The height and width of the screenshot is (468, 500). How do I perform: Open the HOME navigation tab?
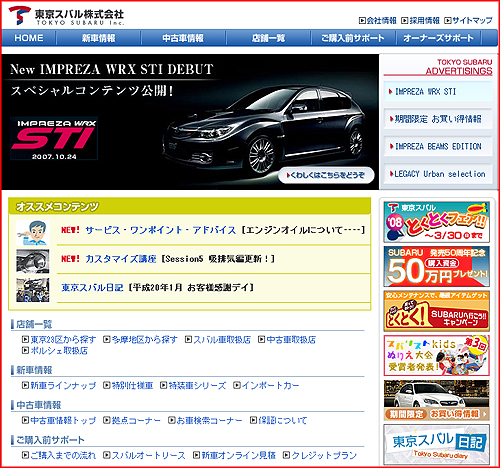[x=29, y=38]
